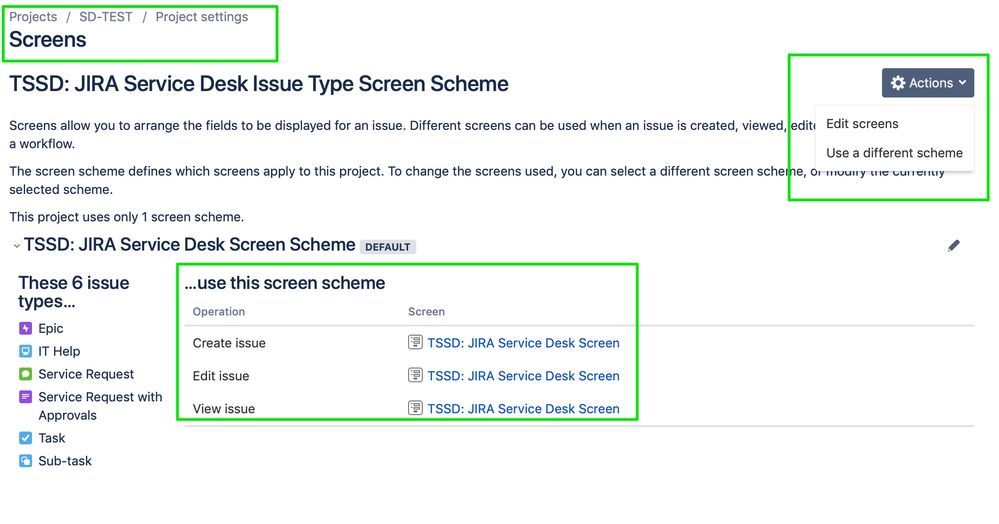999x524 pixels.
Task: Open Create issue's TSSD: JIRA Service Desk Screen link
Action: (x=523, y=343)
